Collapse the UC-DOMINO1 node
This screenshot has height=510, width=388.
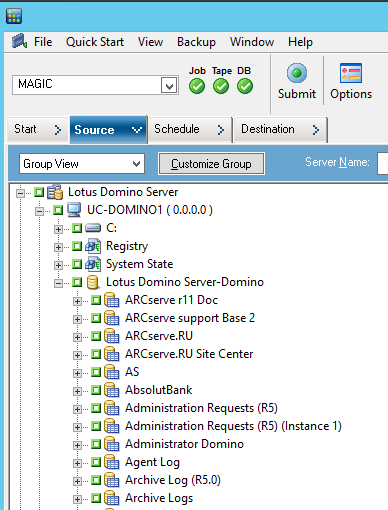[39, 211]
